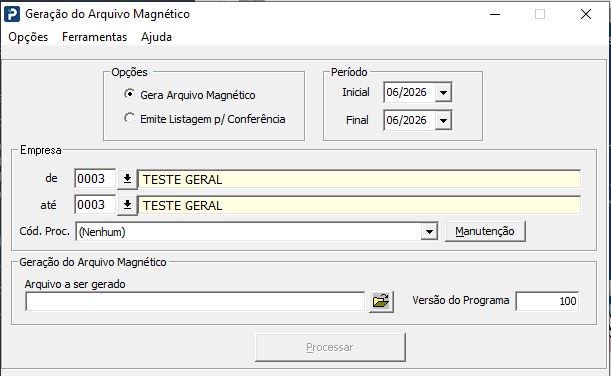The height and width of the screenshot is (376, 611).
Task: Open the Ajuda menu
Action: tap(156, 37)
